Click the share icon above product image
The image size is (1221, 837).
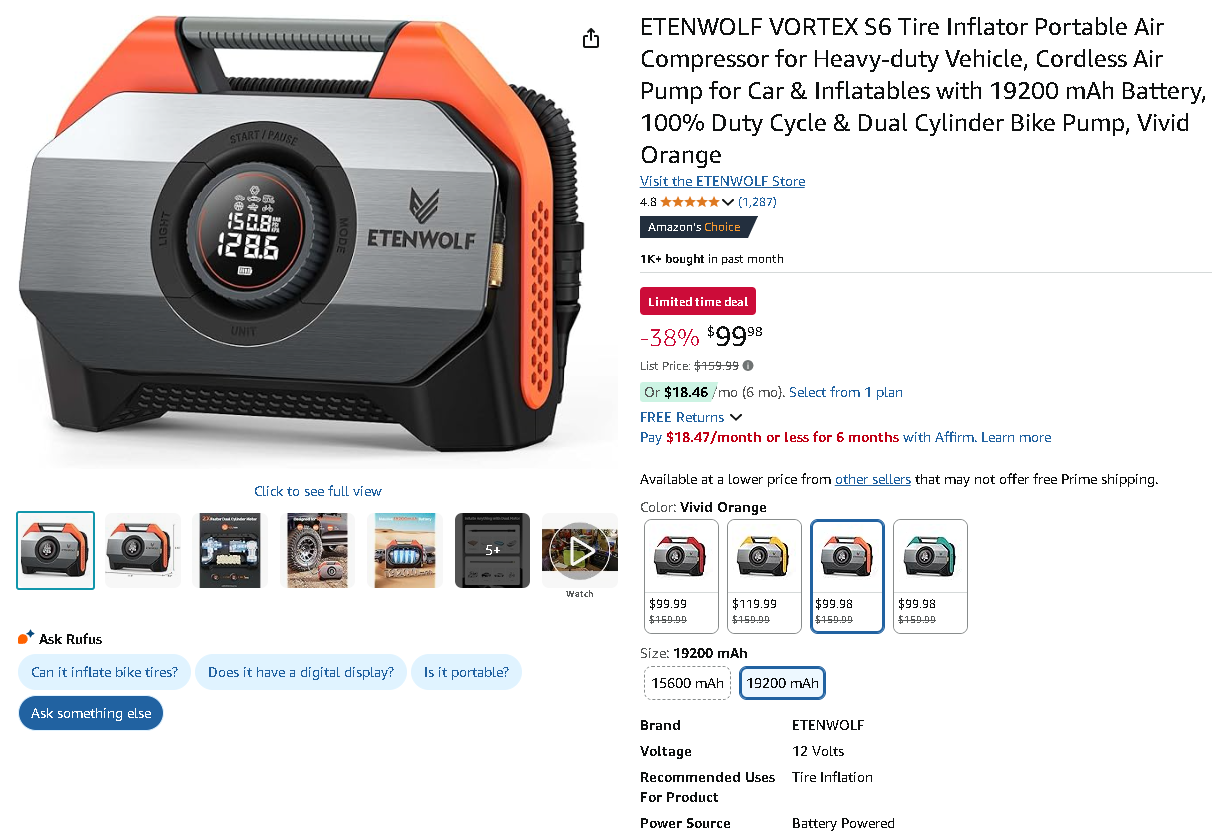click(591, 38)
